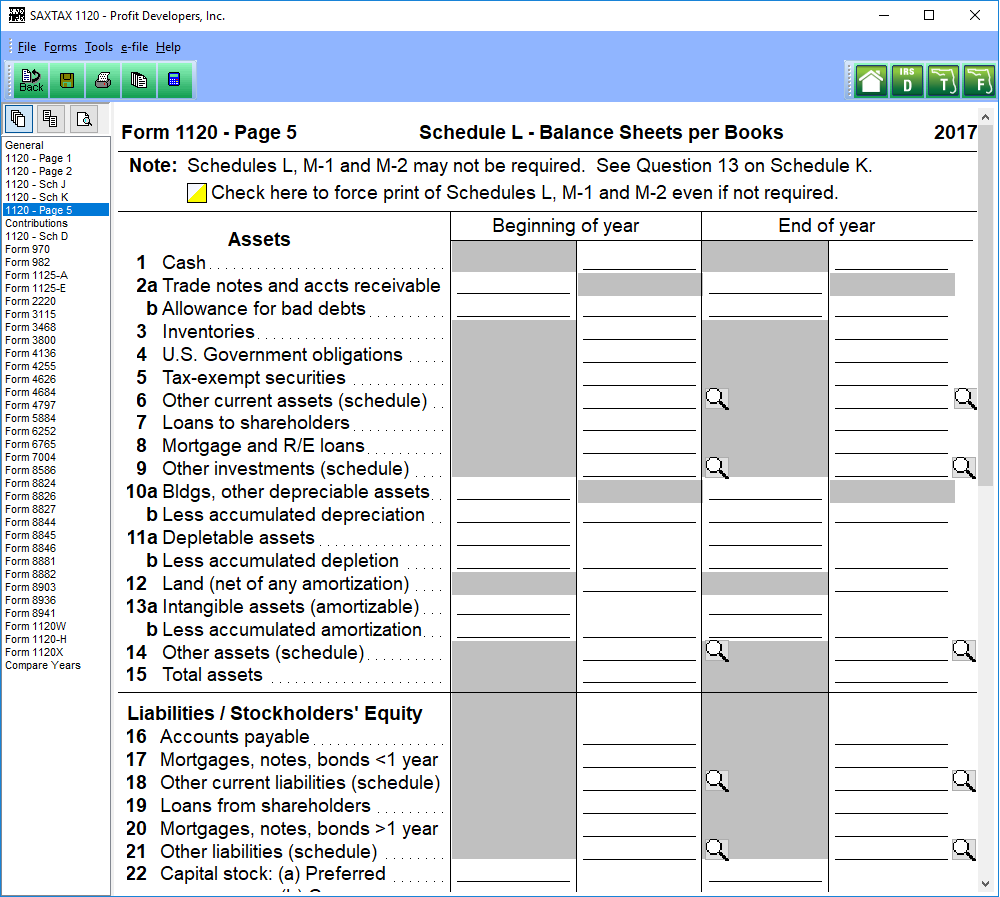Open the copy pages toolbar icon
The image size is (1000, 897).
click(138, 80)
